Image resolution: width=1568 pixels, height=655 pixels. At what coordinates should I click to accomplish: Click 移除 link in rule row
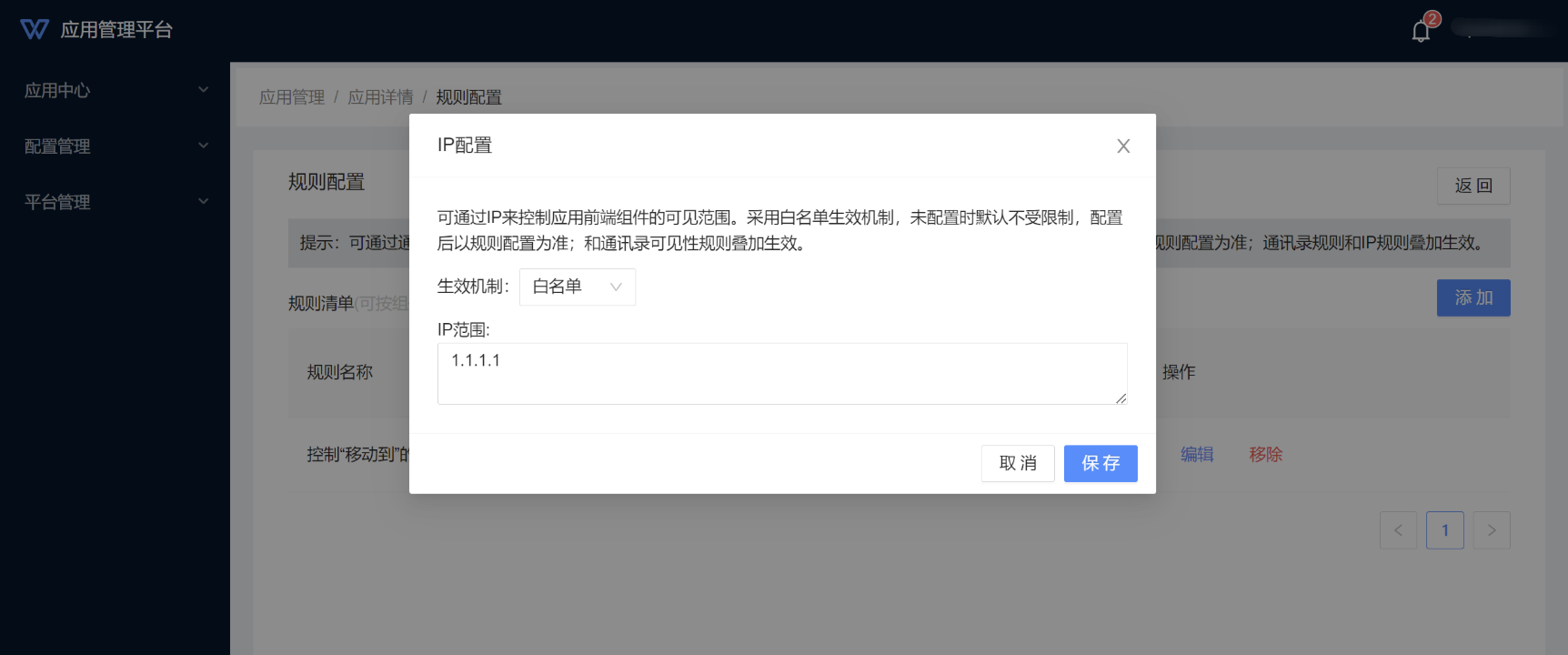tap(1265, 455)
